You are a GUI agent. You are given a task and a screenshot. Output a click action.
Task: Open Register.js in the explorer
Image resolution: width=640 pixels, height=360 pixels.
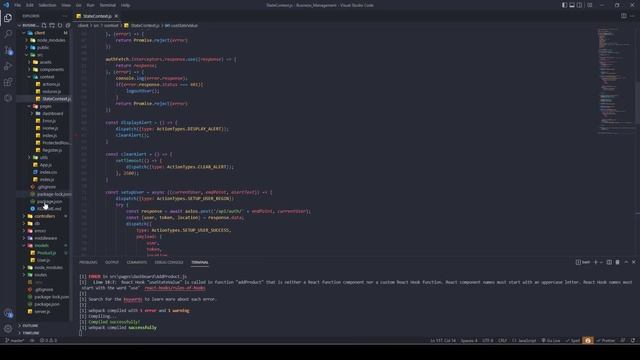click(x=52, y=150)
